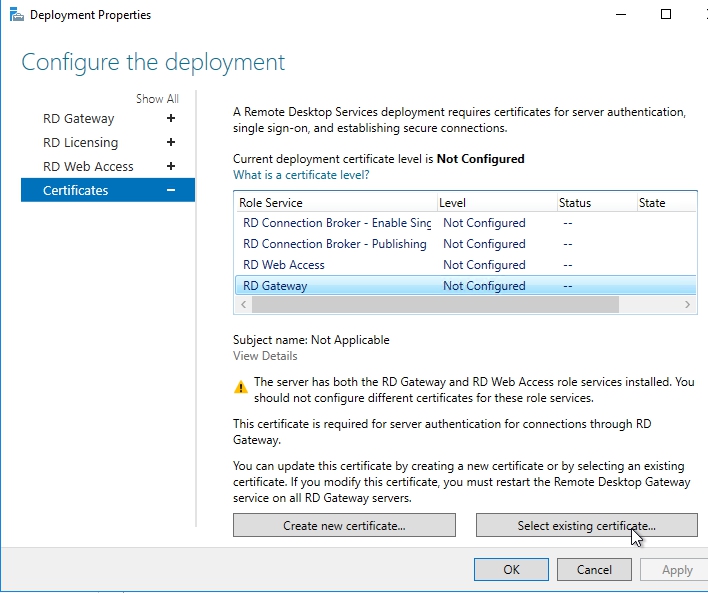Screen dimensions: 708x593
Task: Select RD Connection Broker - Enable Single Sign On row
Action: point(337,223)
